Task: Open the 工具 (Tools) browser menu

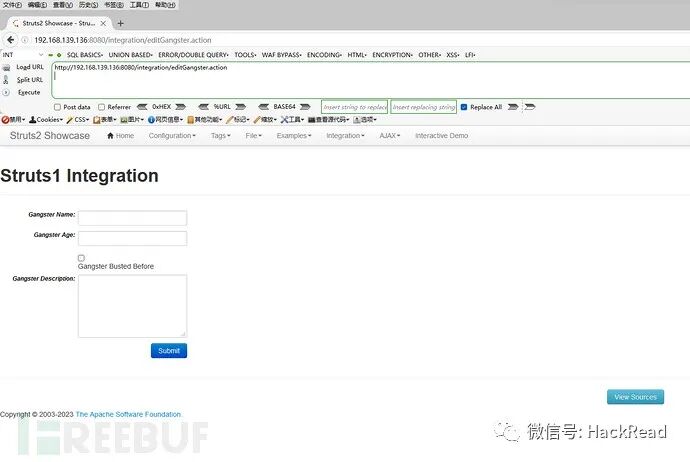Action: 139,5
